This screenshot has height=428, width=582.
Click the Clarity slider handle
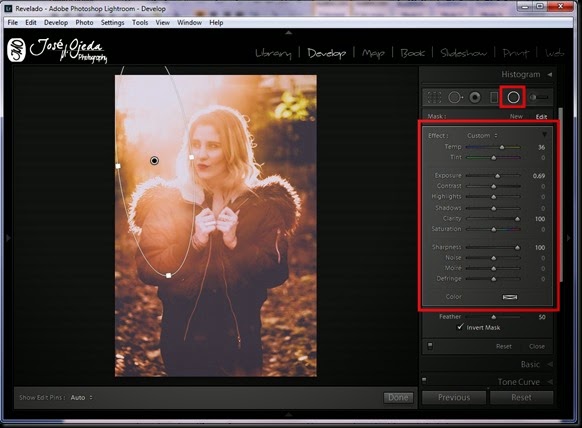(x=517, y=219)
